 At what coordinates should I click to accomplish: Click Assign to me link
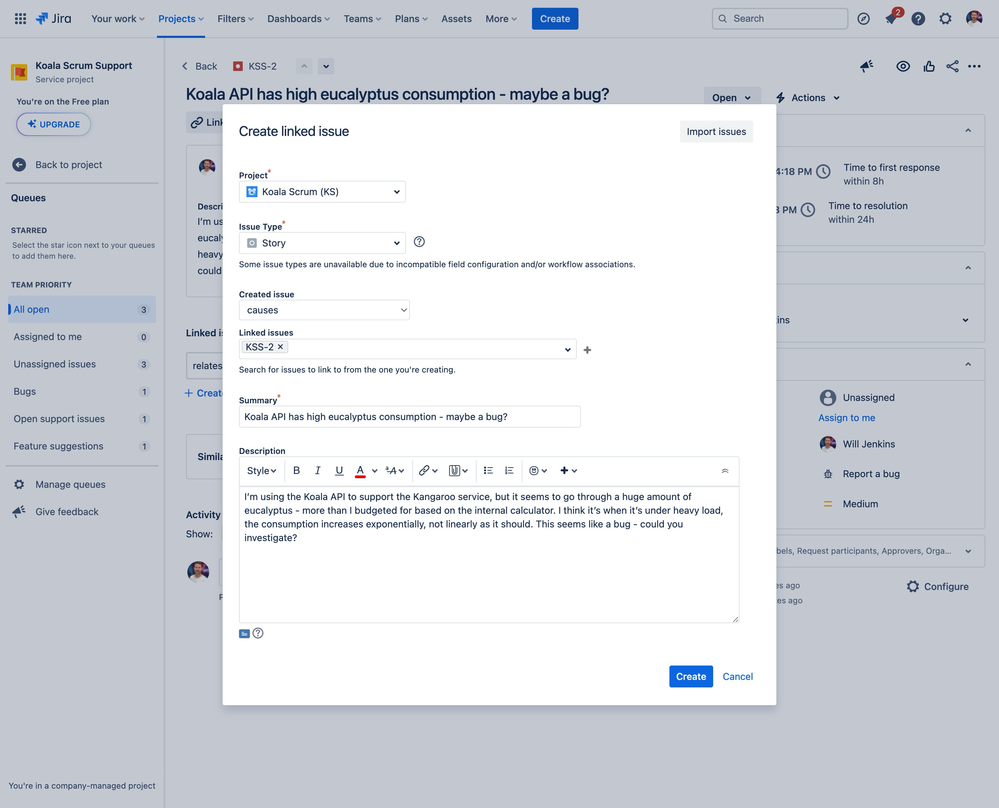pos(846,418)
